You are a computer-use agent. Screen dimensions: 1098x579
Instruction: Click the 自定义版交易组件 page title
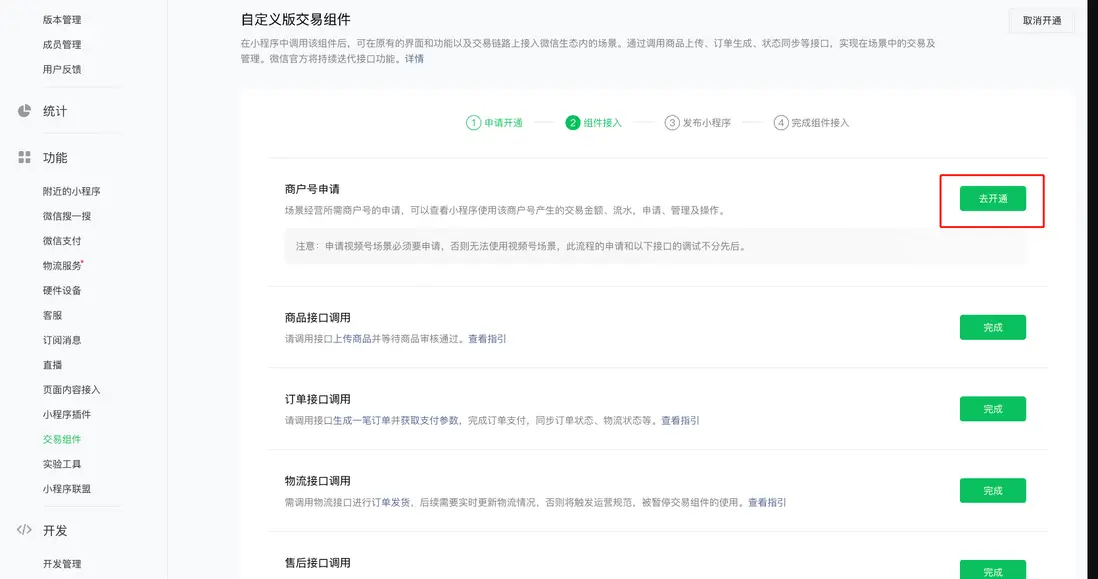coord(296,20)
